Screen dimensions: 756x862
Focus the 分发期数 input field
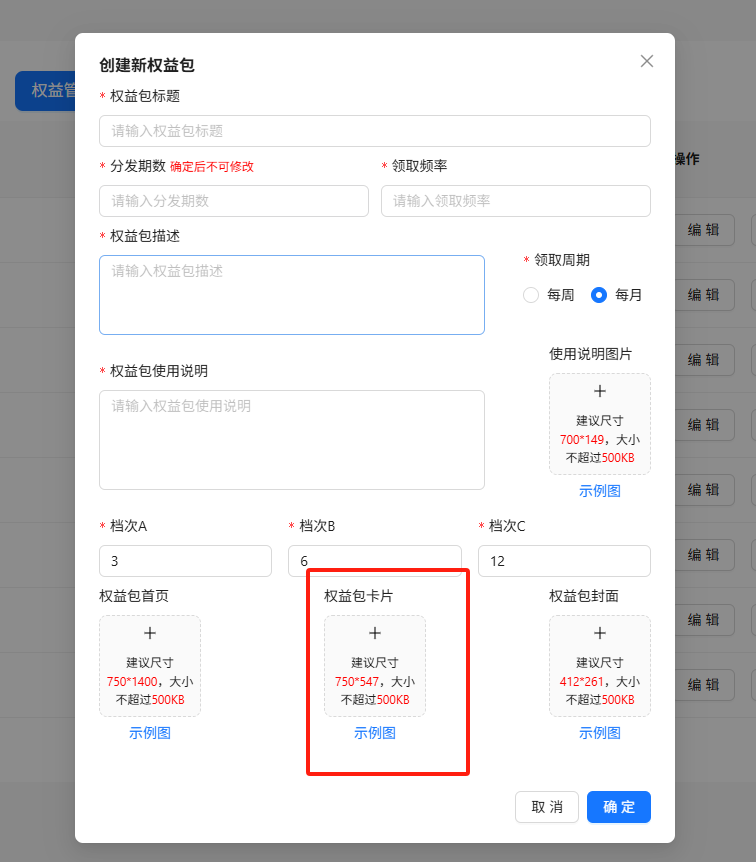(x=234, y=201)
